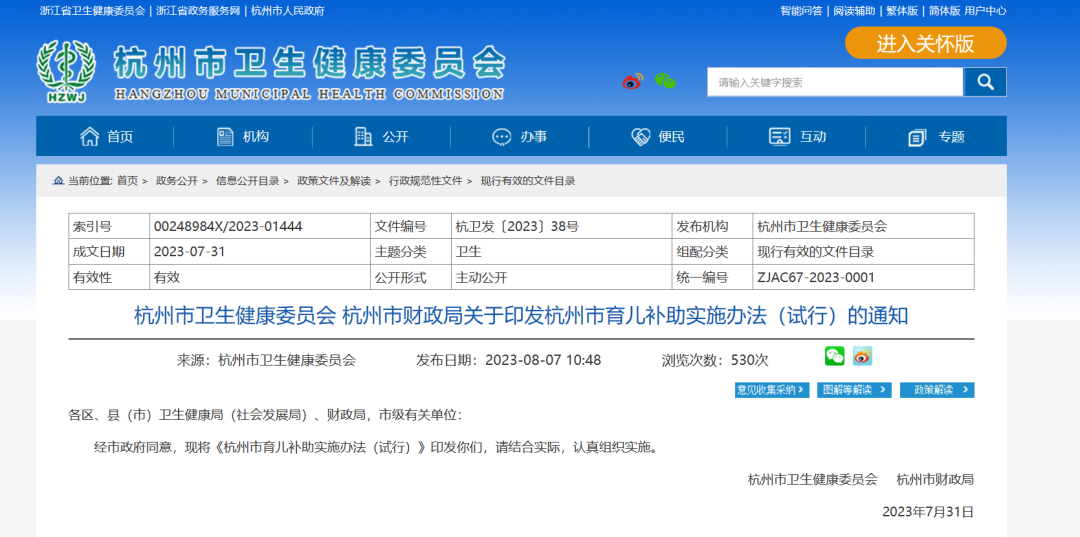Open 意见收集采纳 button
The image size is (1080, 537).
(772, 390)
